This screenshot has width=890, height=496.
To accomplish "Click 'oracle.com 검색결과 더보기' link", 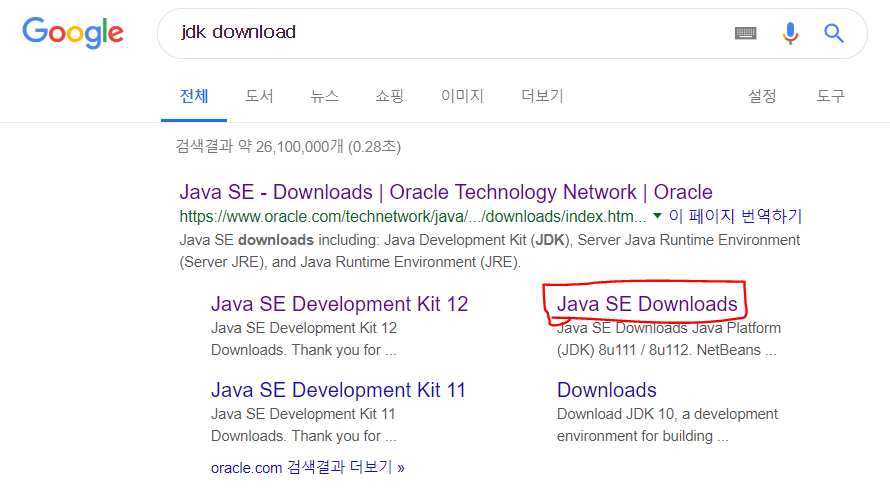I will pyautogui.click(x=308, y=468).
